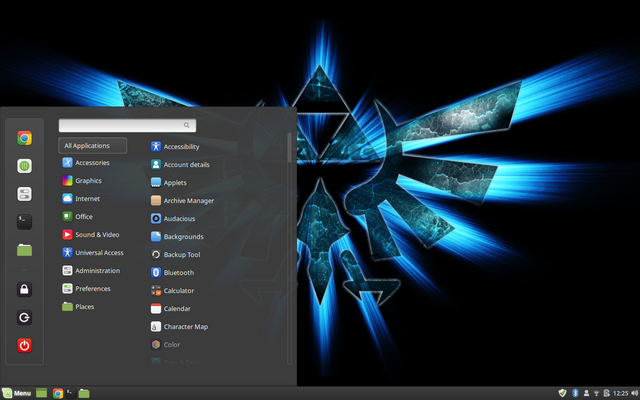Focus the menu search field
640x400 pixels.
pyautogui.click(x=127, y=125)
